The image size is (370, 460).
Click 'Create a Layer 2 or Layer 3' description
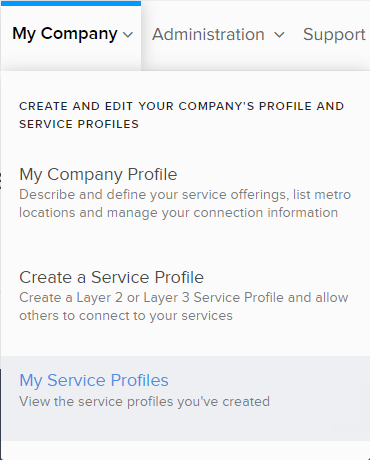184,297
